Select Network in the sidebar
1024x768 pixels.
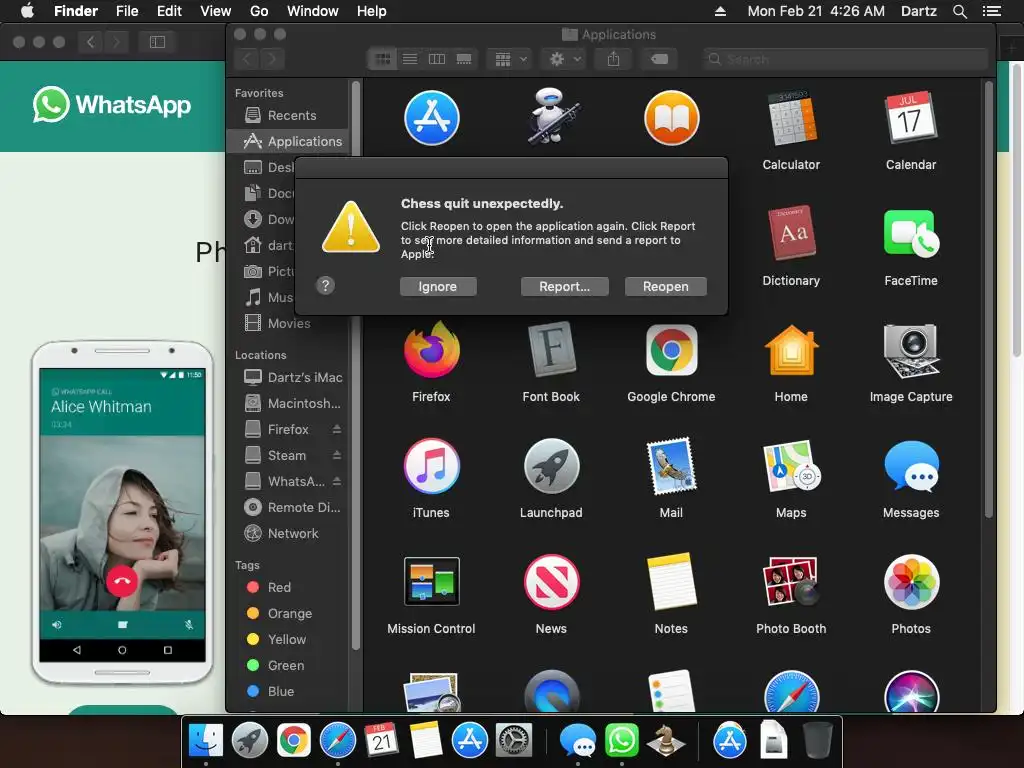point(288,534)
